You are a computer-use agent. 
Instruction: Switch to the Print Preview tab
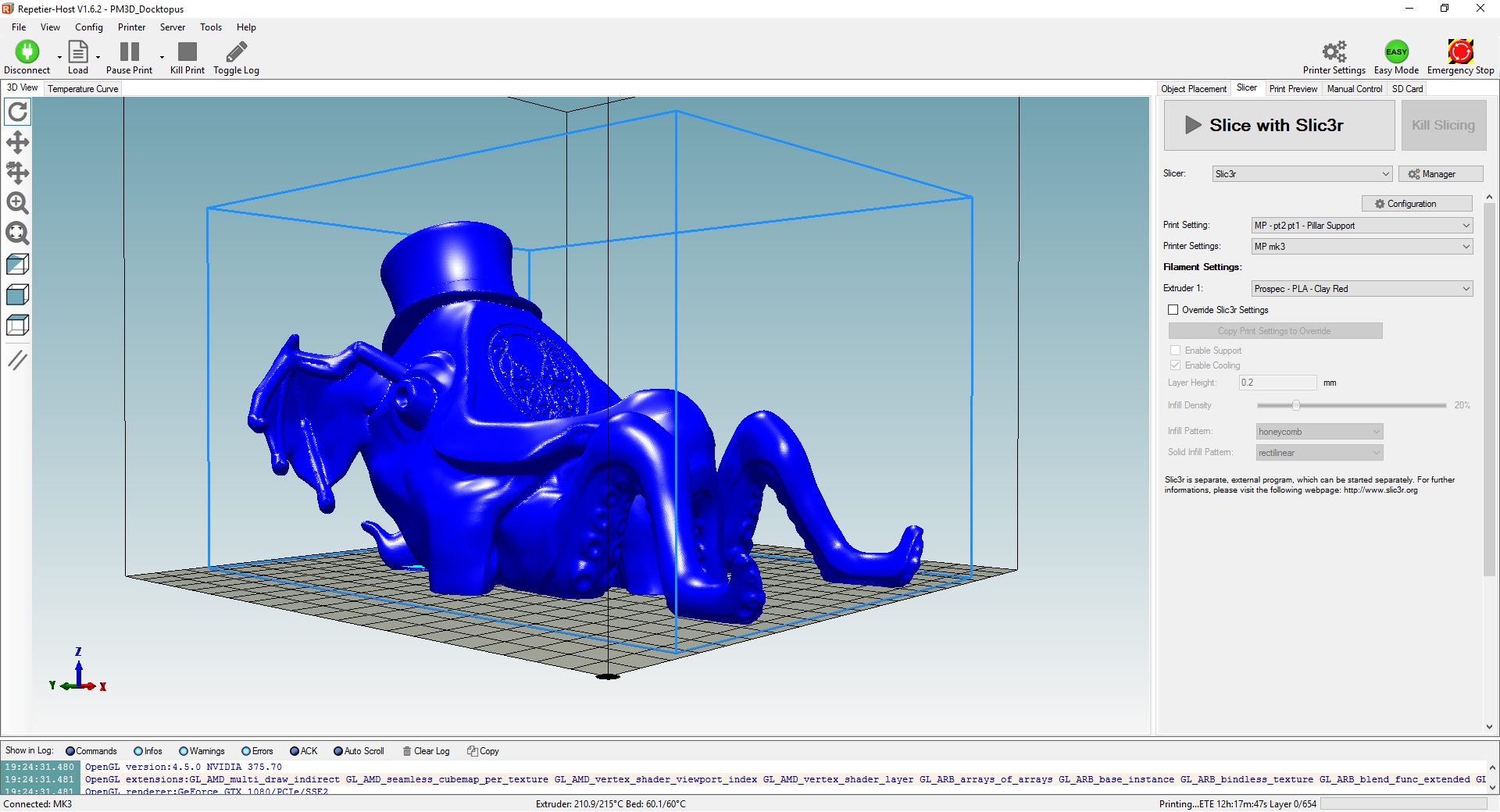tap(1293, 89)
